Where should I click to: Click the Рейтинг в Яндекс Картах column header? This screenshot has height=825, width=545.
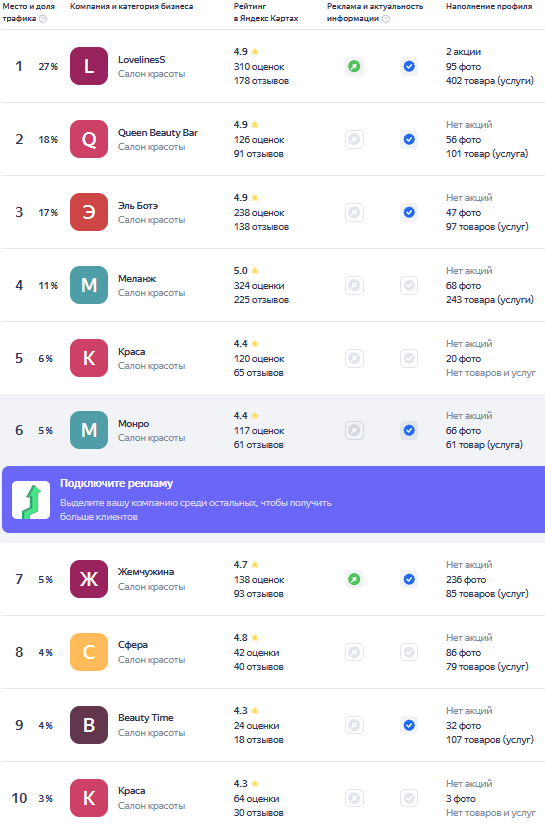266,12
